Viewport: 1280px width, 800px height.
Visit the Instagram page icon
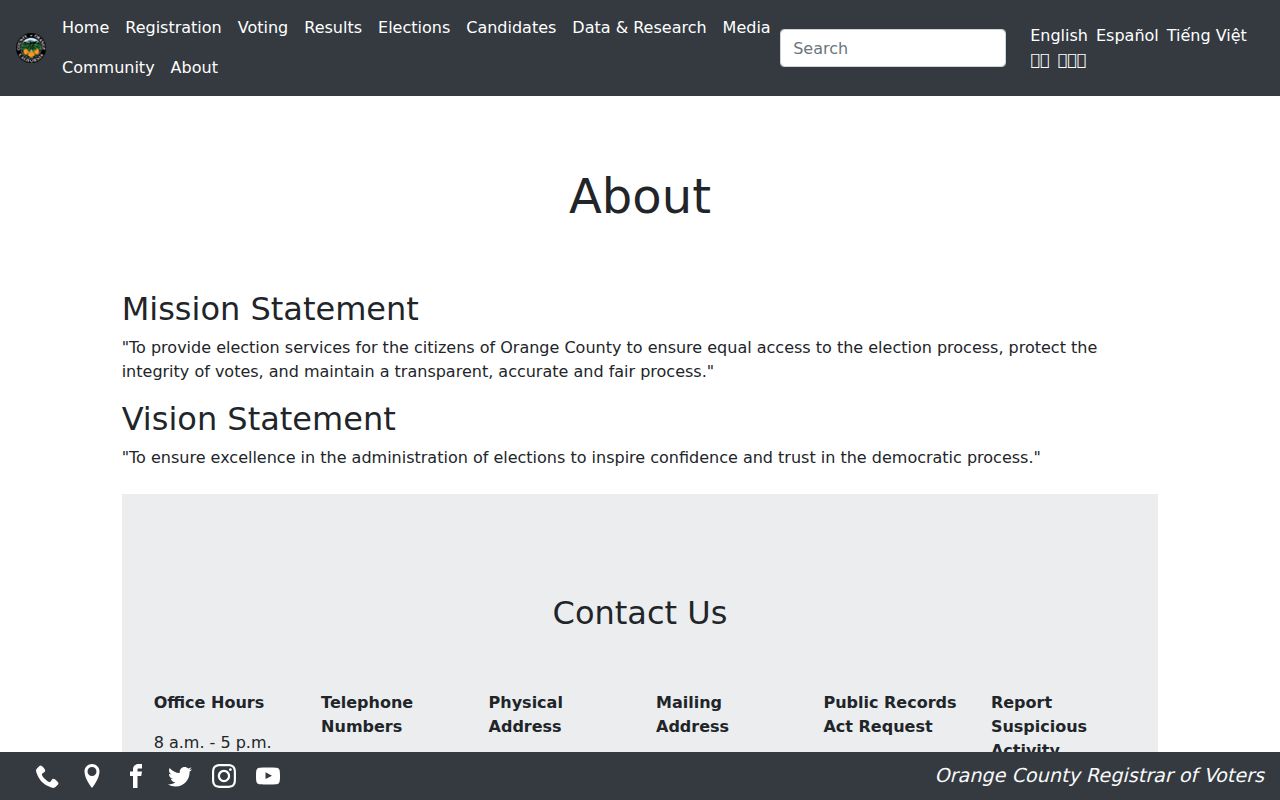pos(224,776)
